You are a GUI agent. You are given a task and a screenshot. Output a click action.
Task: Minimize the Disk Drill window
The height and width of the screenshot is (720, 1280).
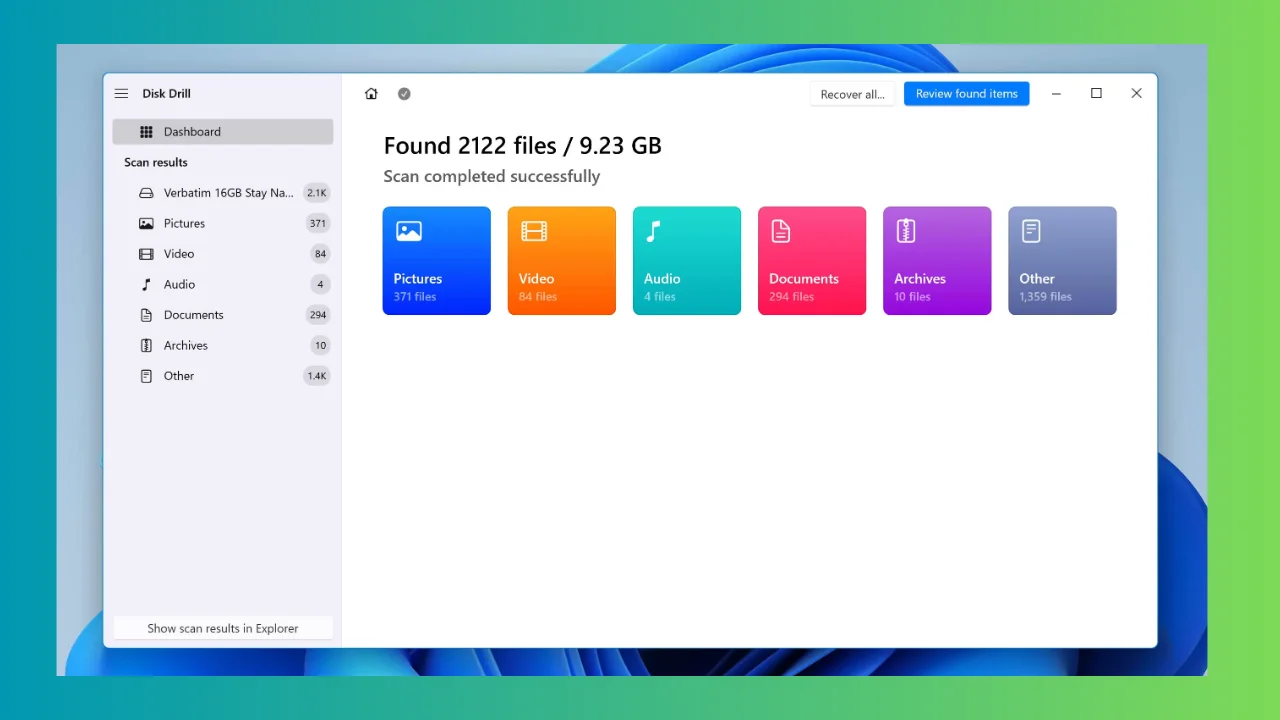pos(1056,94)
